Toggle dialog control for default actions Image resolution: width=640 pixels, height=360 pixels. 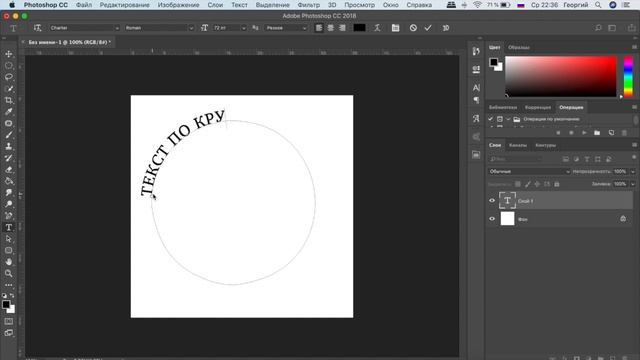[x=500, y=119]
